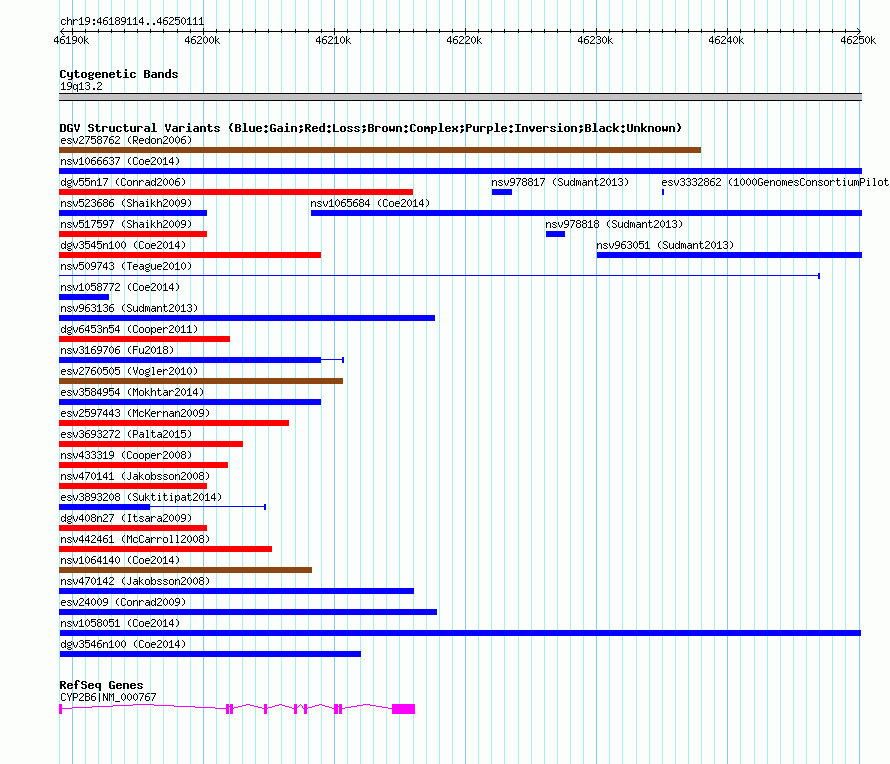Click nsv1064140 (Coe2014) label
Screen dimensions: 890x764
(120, 560)
